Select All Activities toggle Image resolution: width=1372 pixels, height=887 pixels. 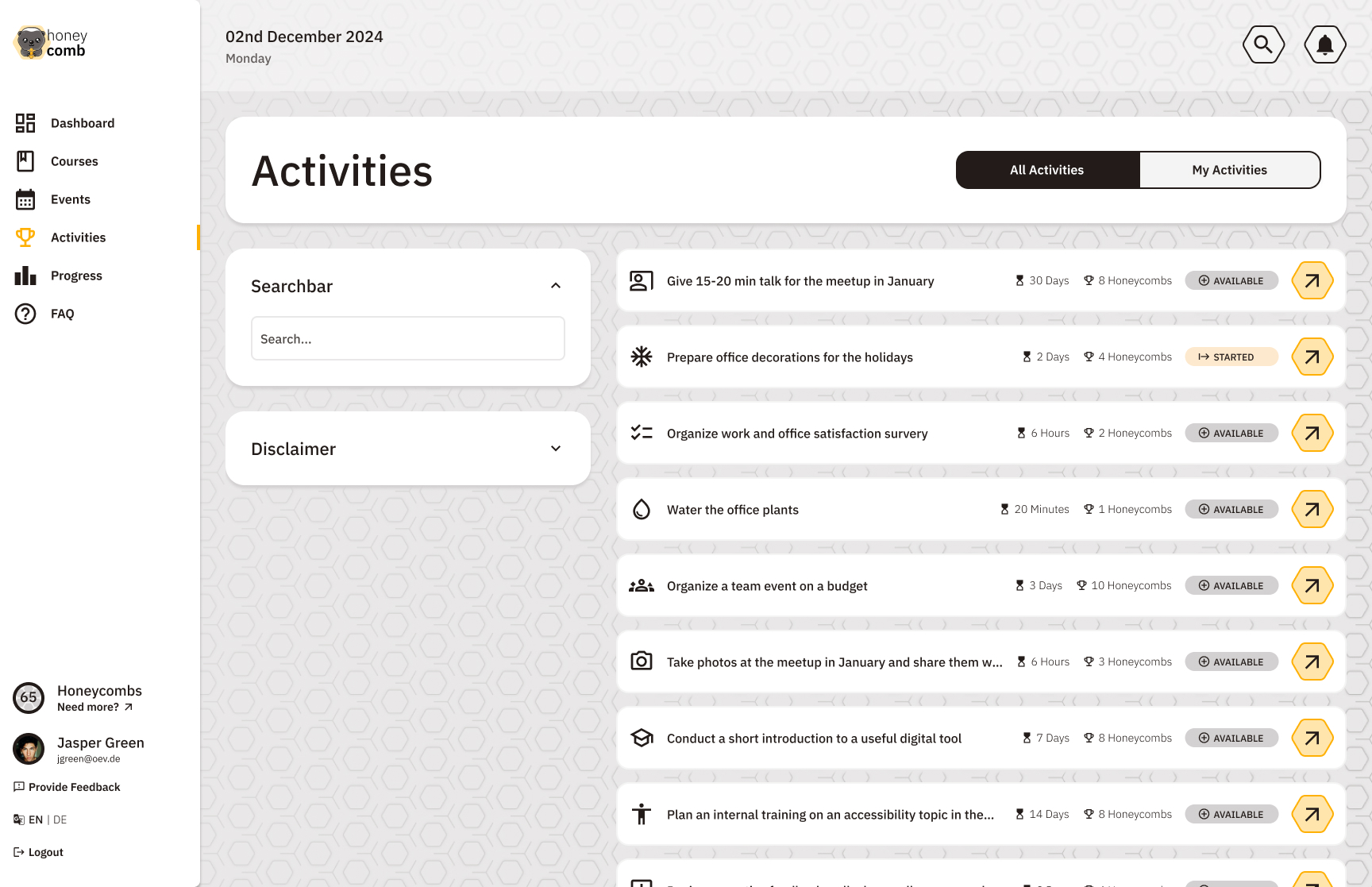(1046, 170)
